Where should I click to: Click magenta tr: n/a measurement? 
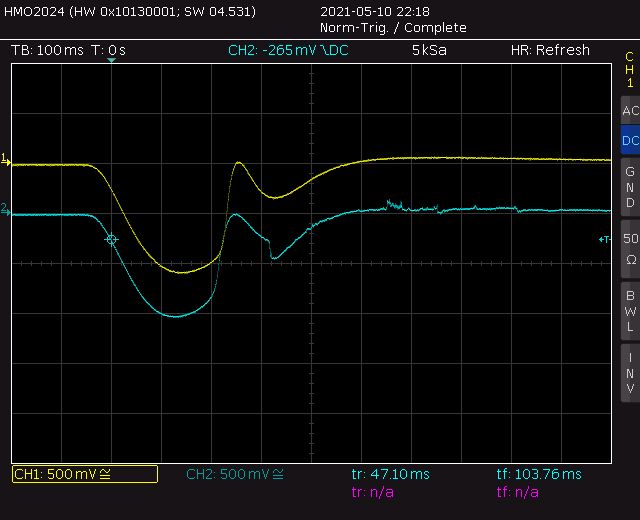coord(373,492)
